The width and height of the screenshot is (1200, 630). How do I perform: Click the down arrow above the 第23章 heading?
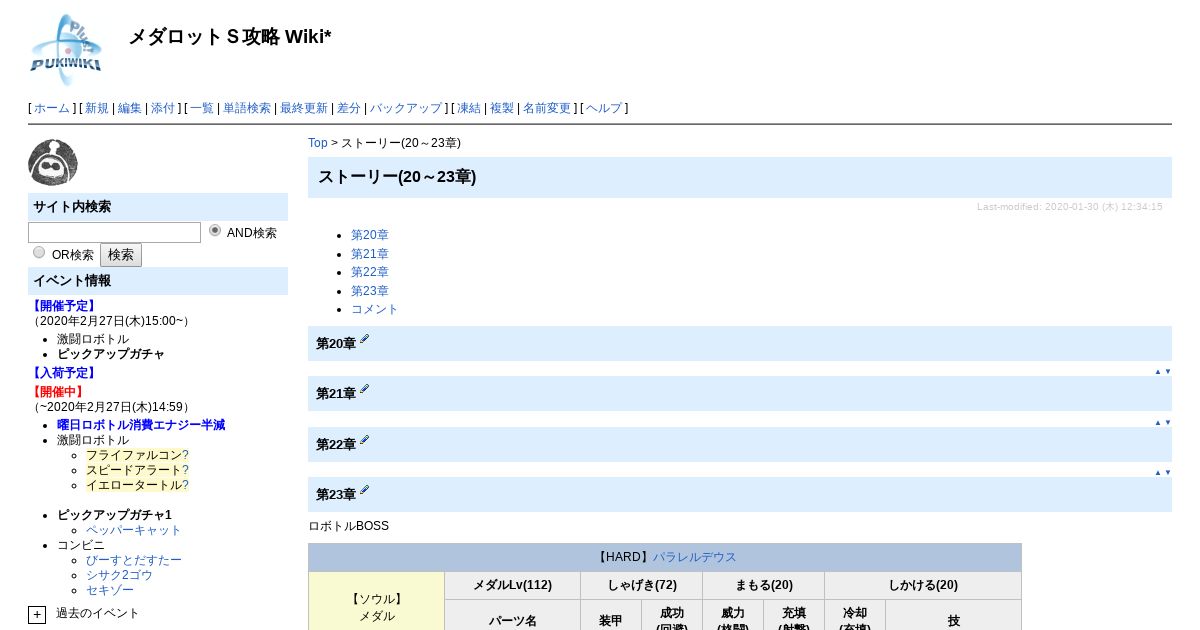[x=1167, y=472]
